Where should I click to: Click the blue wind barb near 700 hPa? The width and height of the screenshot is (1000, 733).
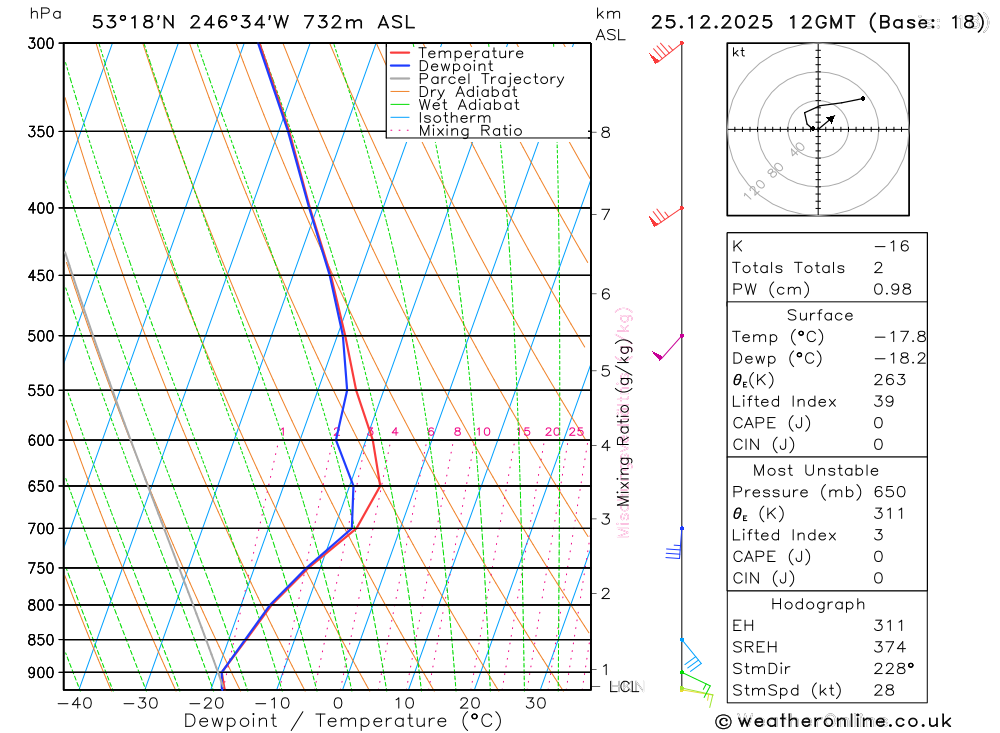point(675,544)
